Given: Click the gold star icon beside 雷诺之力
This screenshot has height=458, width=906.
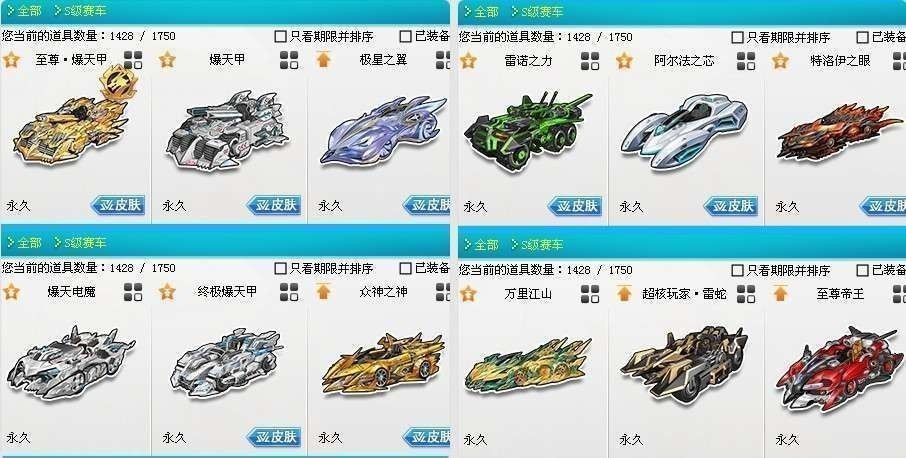Looking at the screenshot, I should point(468,61).
